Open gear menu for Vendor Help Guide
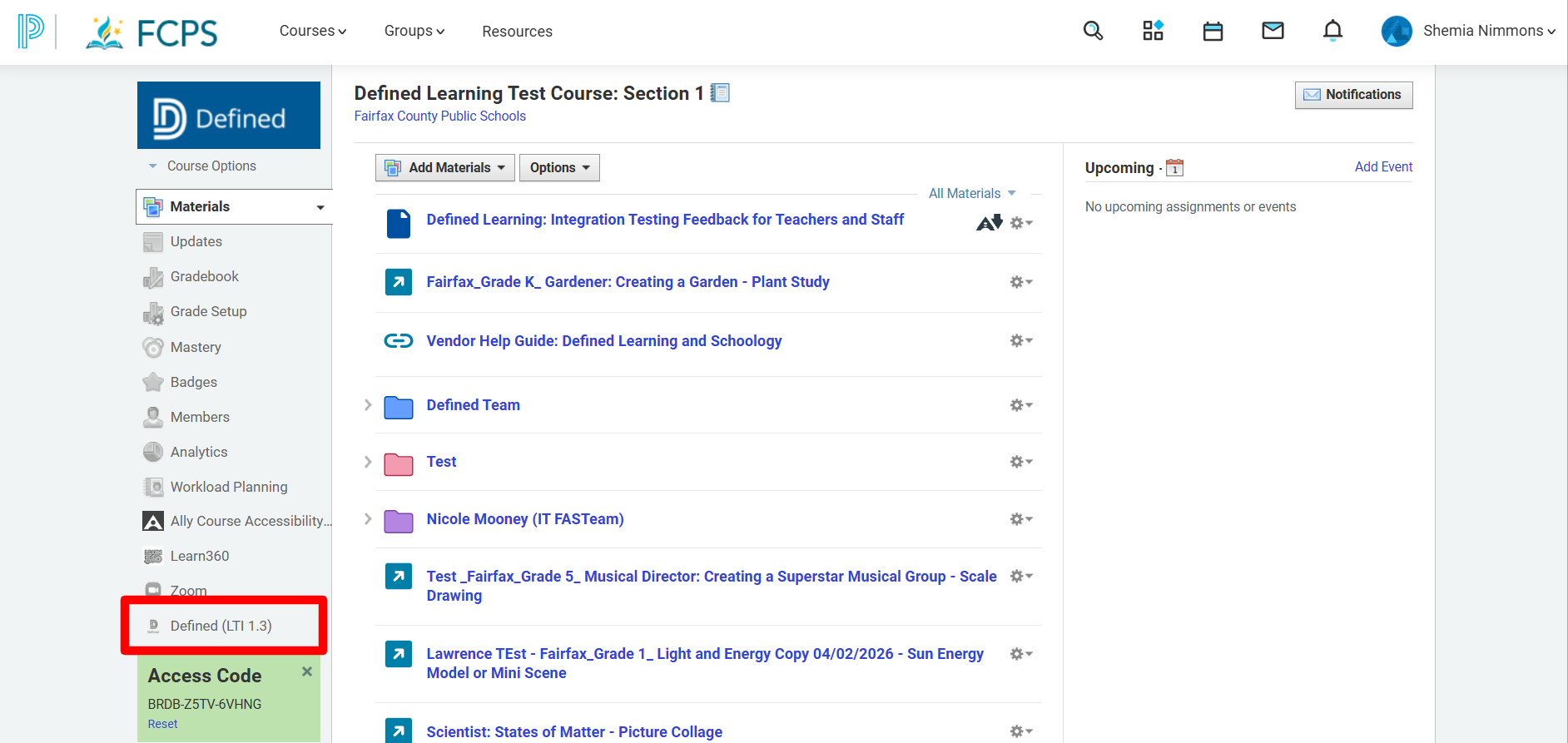 (x=1021, y=340)
